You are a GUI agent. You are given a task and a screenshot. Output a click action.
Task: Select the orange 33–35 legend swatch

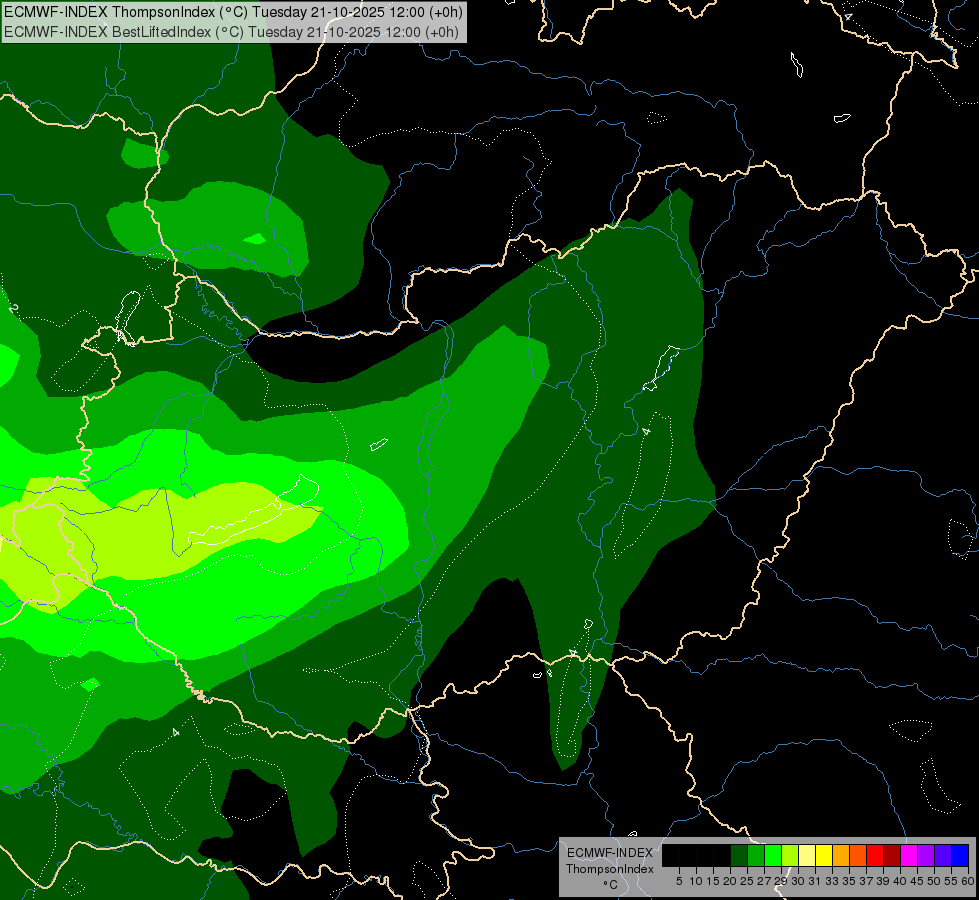841,855
